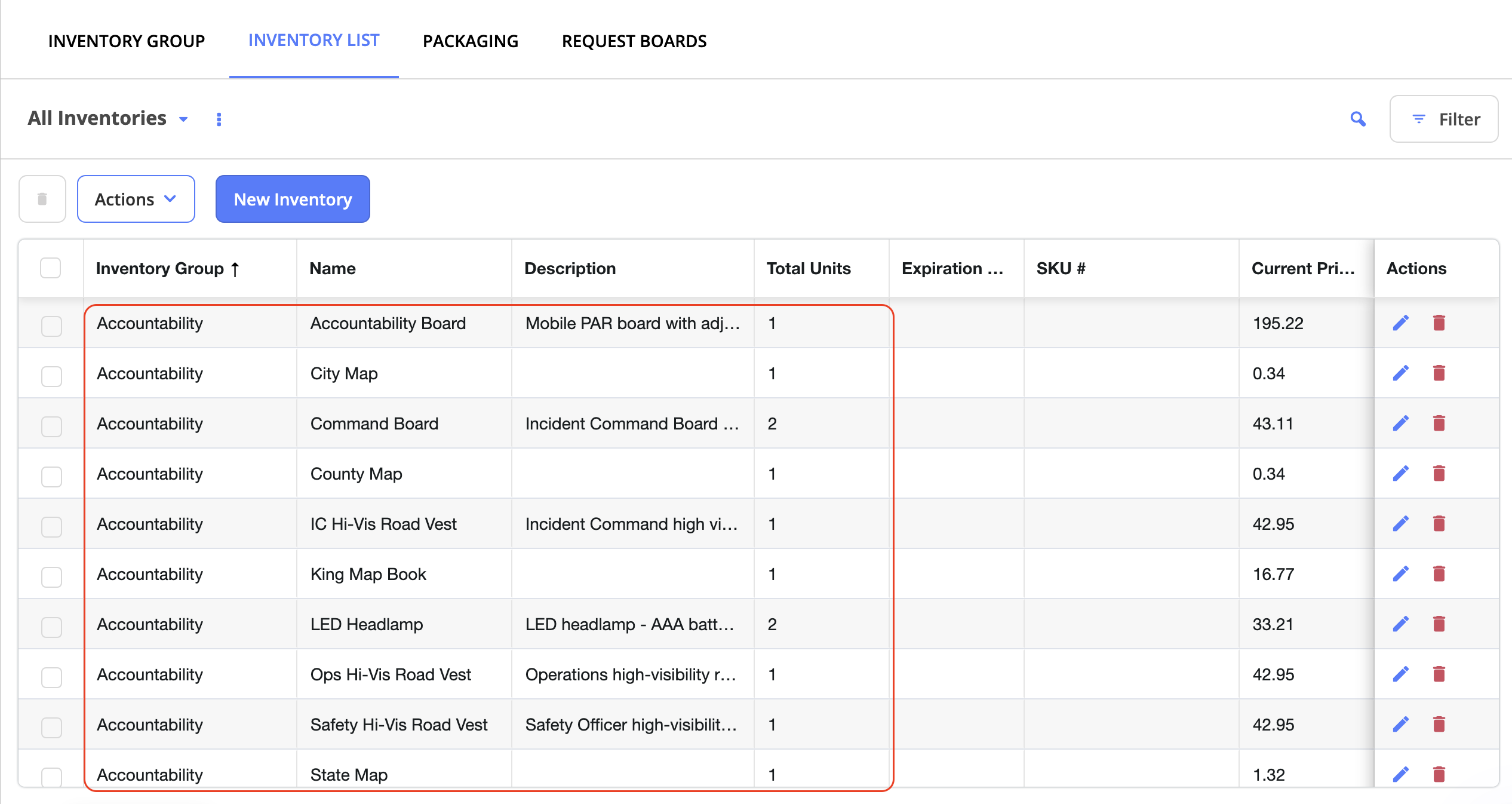
Task: Delete the Accountability Board row
Action: (1439, 323)
